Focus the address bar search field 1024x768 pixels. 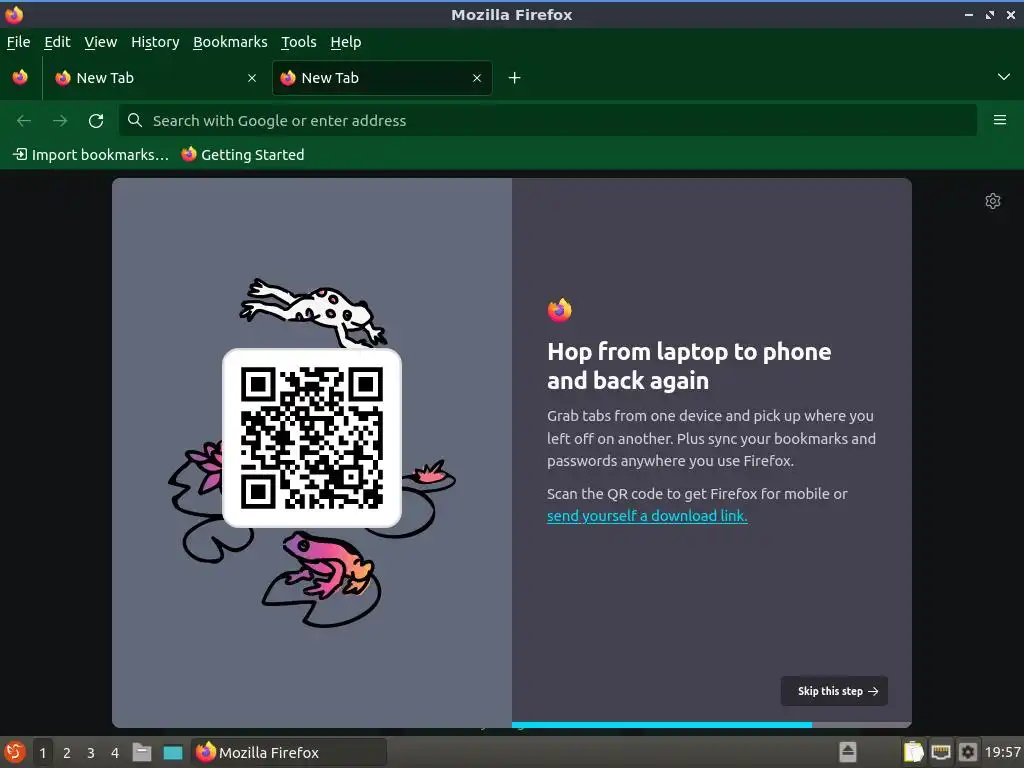tap(547, 121)
